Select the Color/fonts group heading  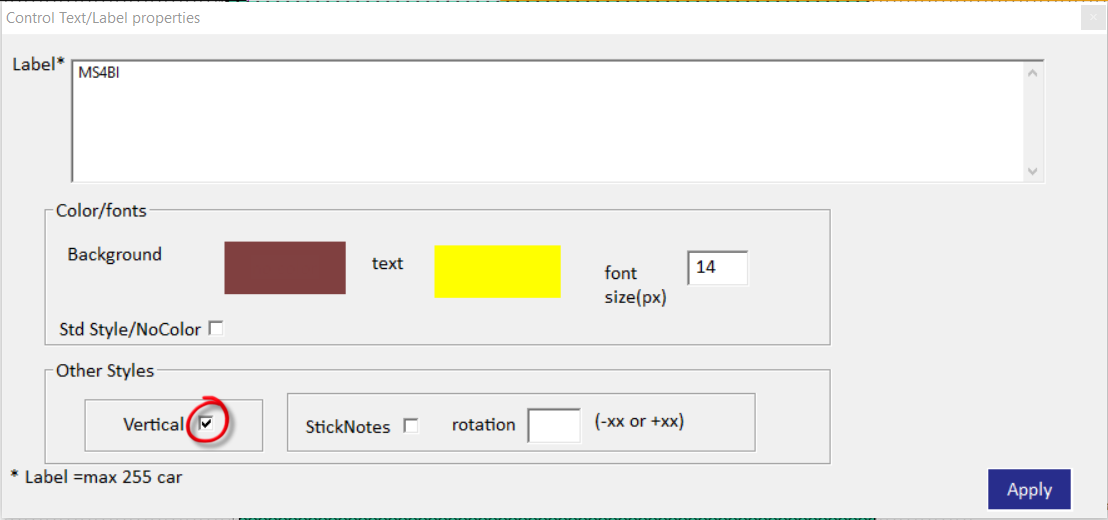pos(101,211)
